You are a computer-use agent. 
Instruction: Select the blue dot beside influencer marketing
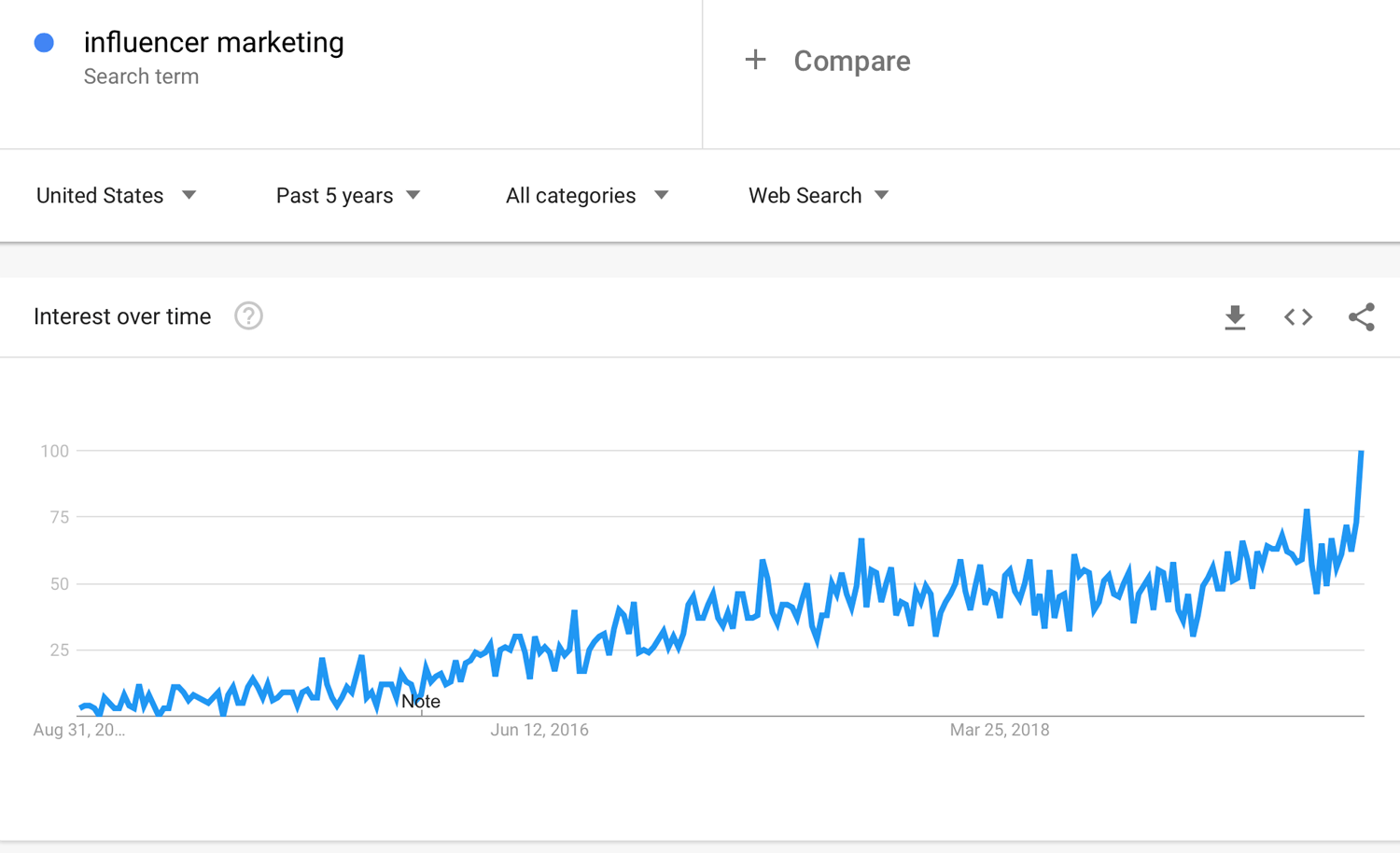tap(44, 43)
